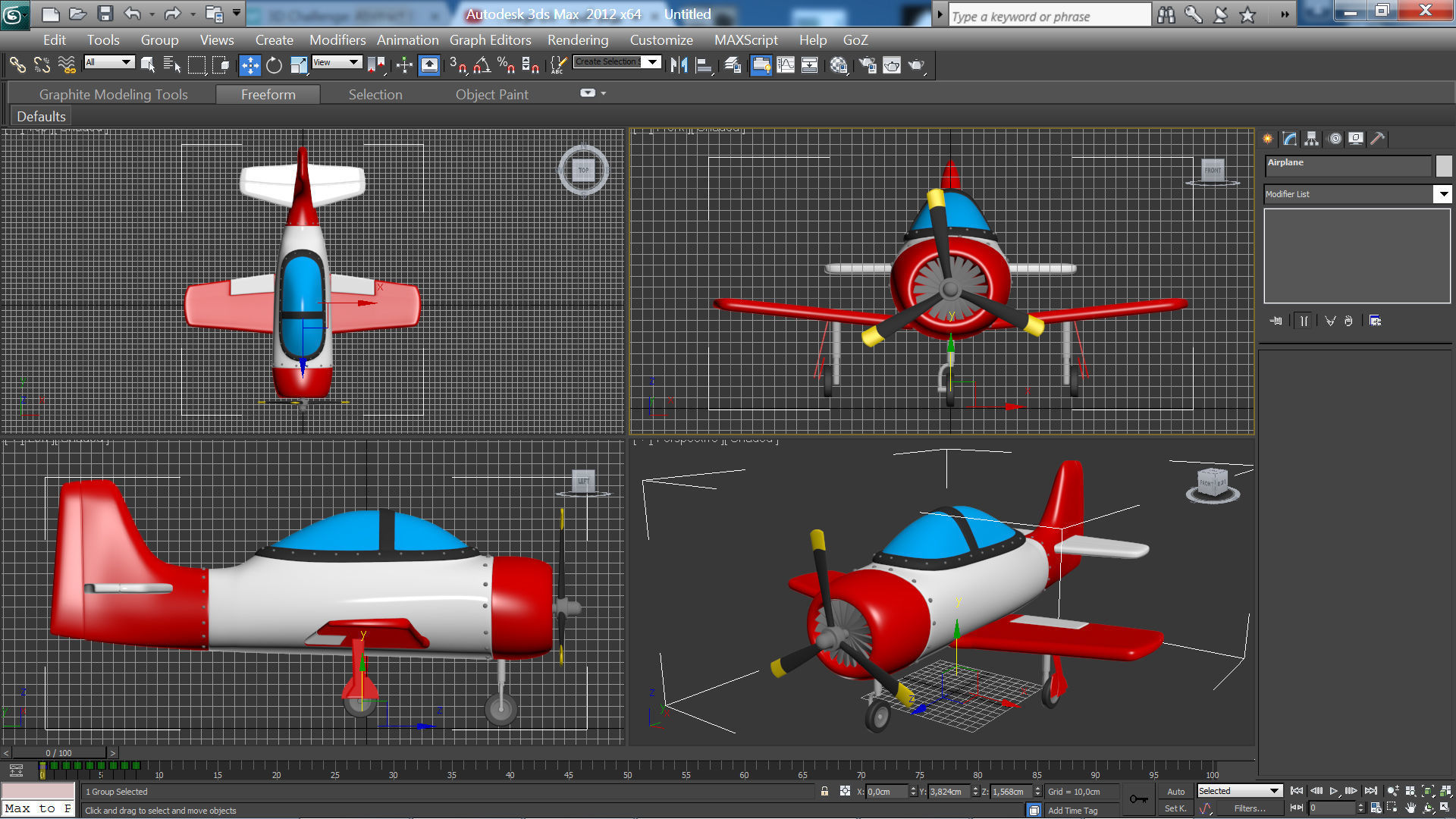Image resolution: width=1456 pixels, height=819 pixels.
Task: Click the Use Pivot Point Center icon
Action: point(375,65)
